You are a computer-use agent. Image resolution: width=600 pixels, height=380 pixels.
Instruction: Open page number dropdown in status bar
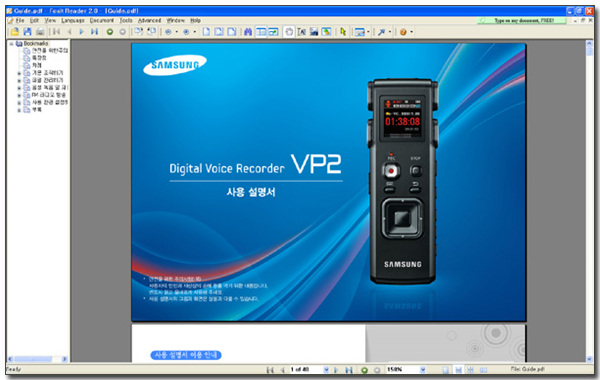326,370
